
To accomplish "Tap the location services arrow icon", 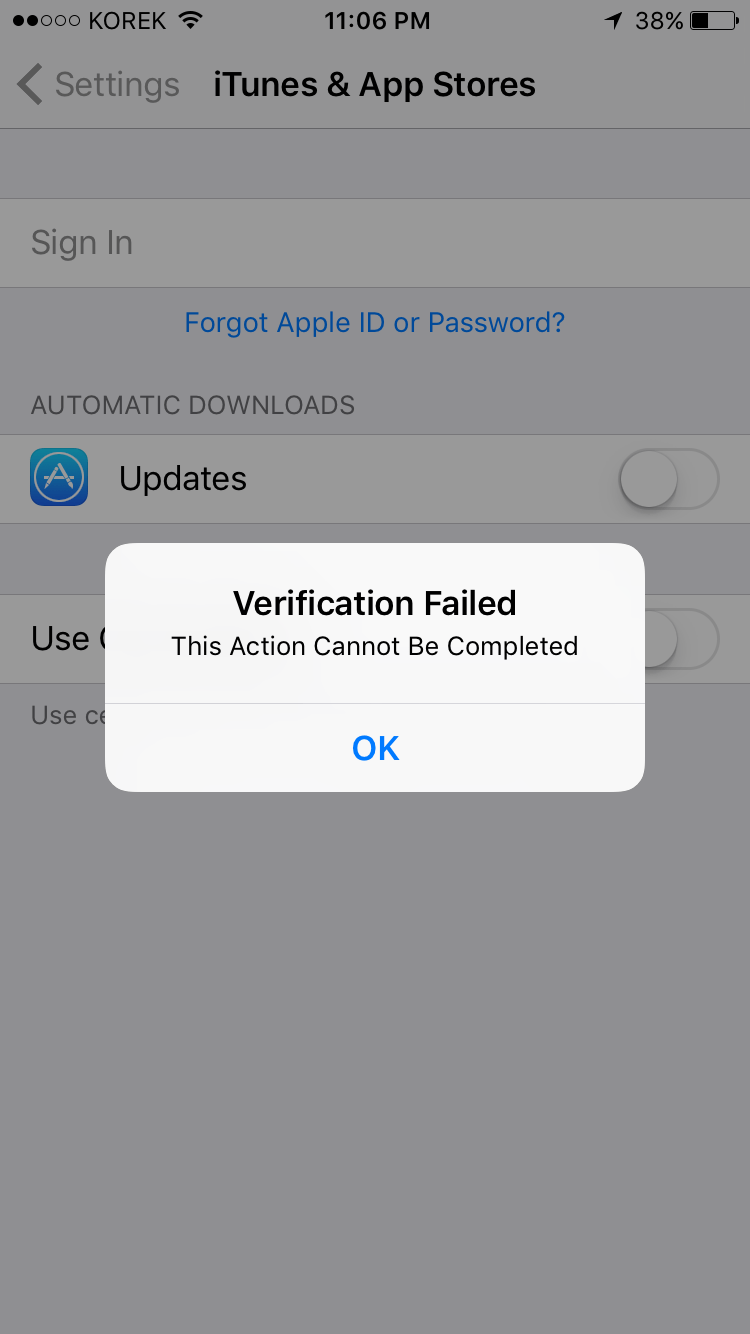I will pos(615,19).
